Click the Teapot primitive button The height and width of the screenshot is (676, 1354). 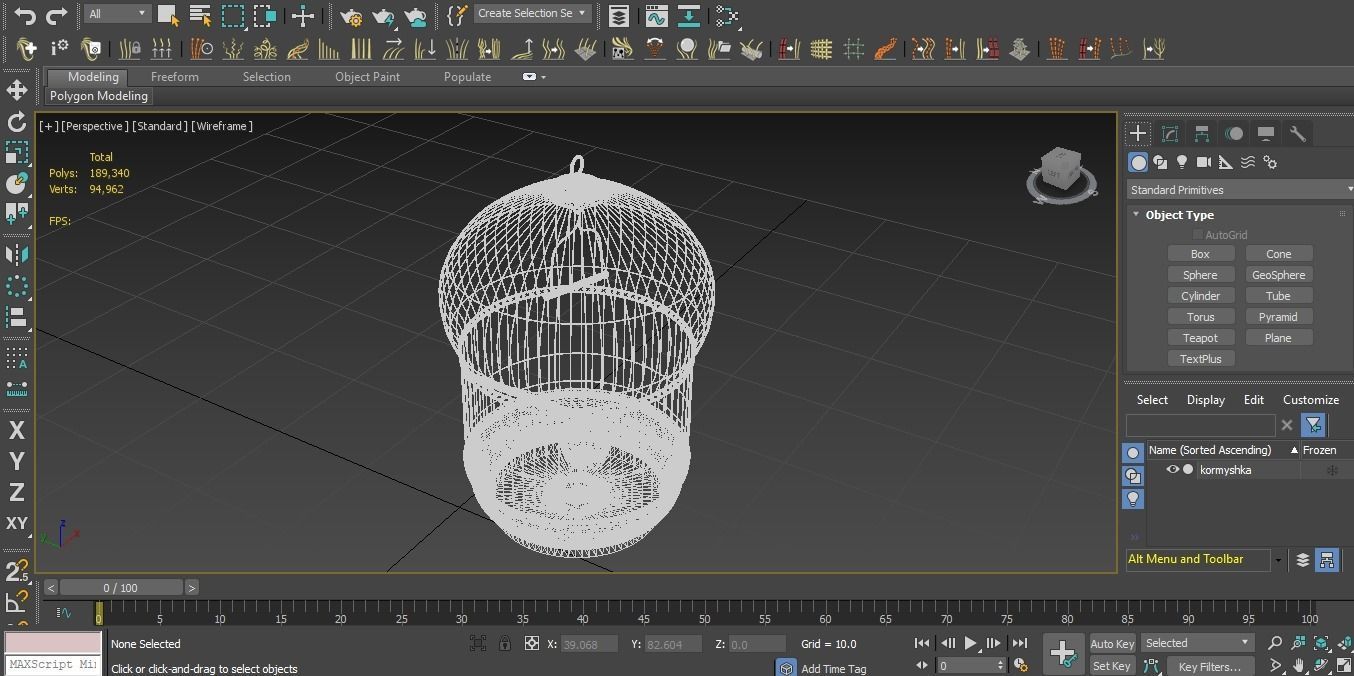(x=1201, y=338)
